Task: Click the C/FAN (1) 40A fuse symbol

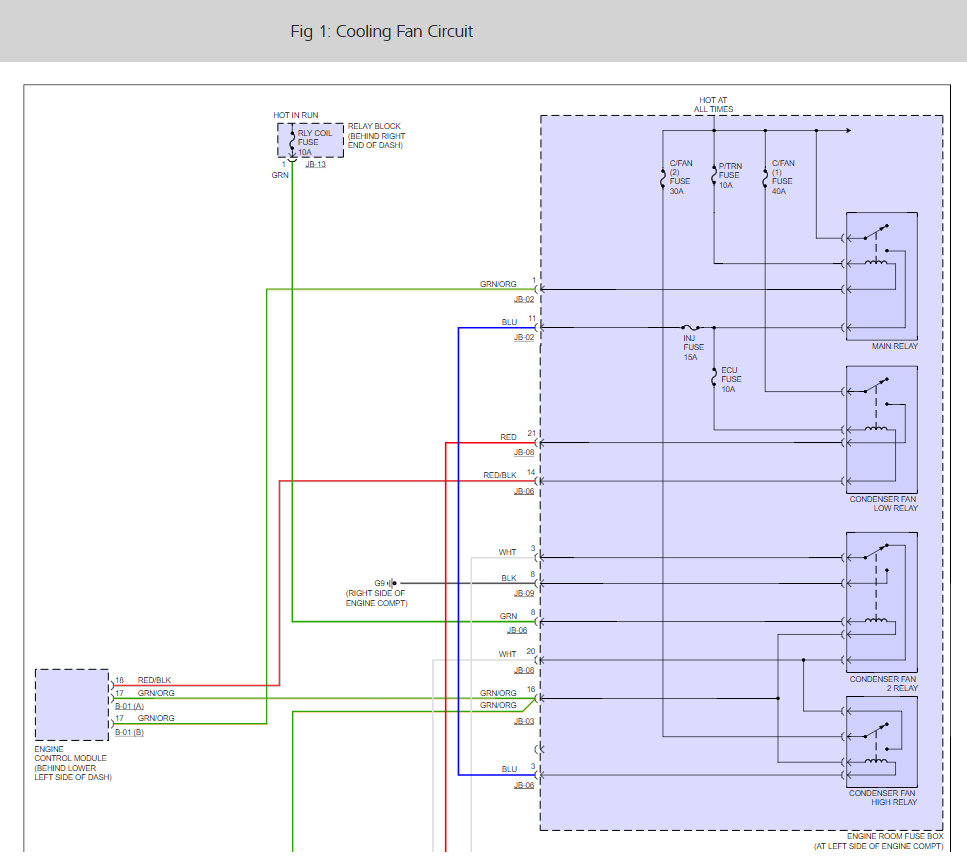Action: click(x=765, y=178)
